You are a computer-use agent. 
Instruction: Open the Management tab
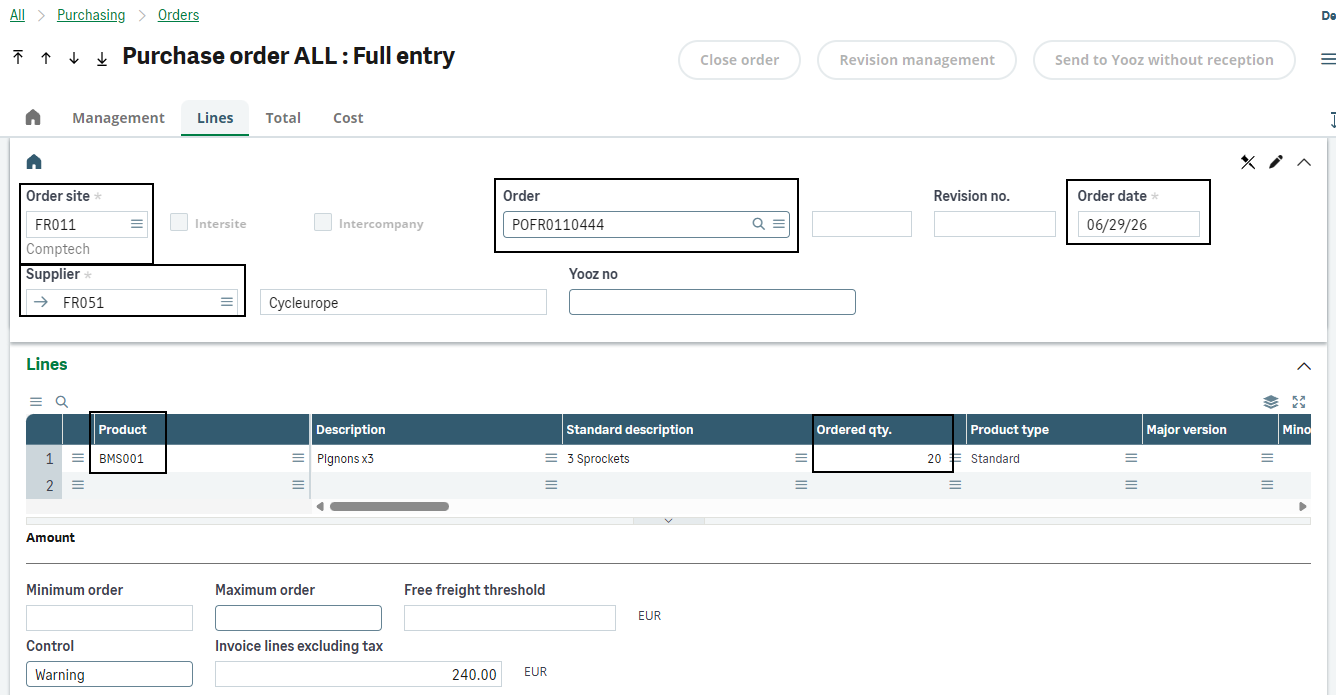tap(118, 117)
